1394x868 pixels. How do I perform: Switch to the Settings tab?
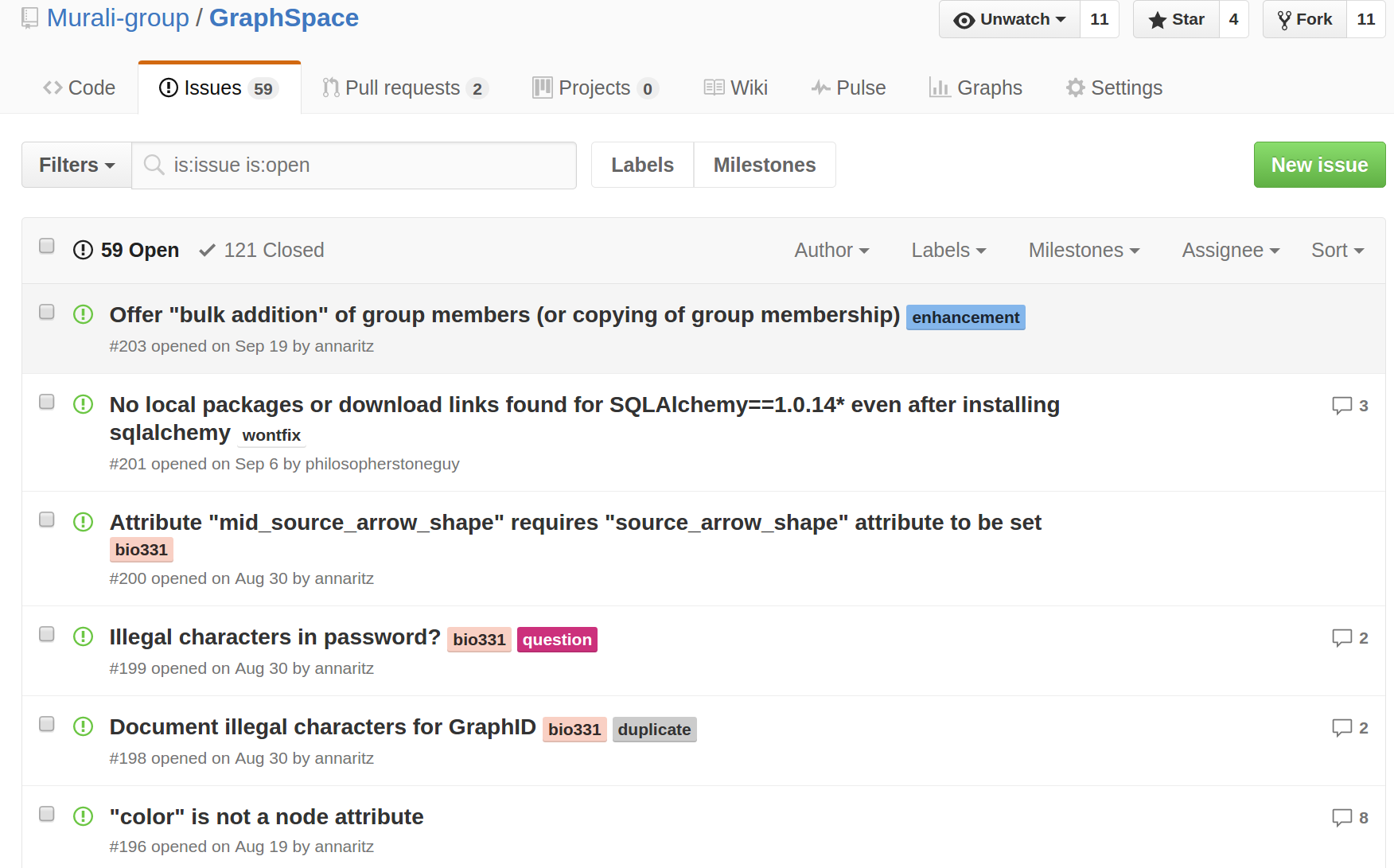point(1114,88)
